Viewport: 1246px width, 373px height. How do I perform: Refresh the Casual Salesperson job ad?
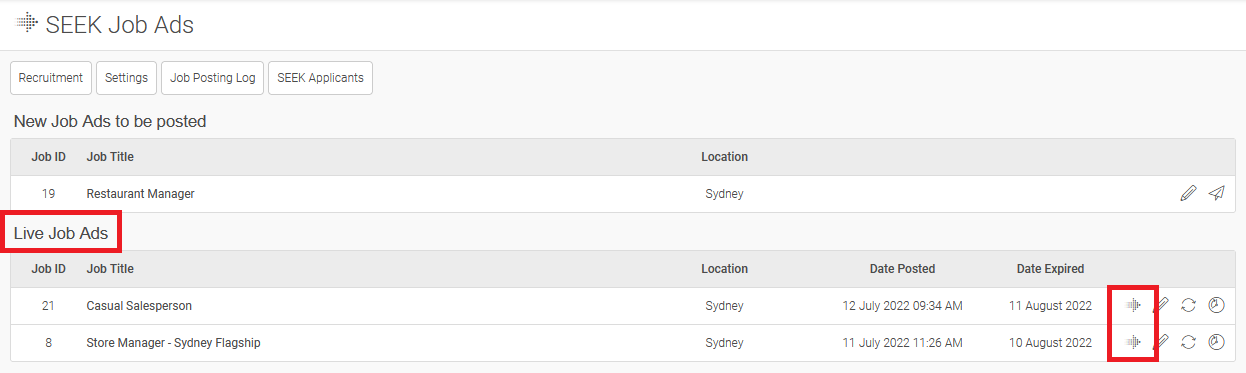[1188, 306]
